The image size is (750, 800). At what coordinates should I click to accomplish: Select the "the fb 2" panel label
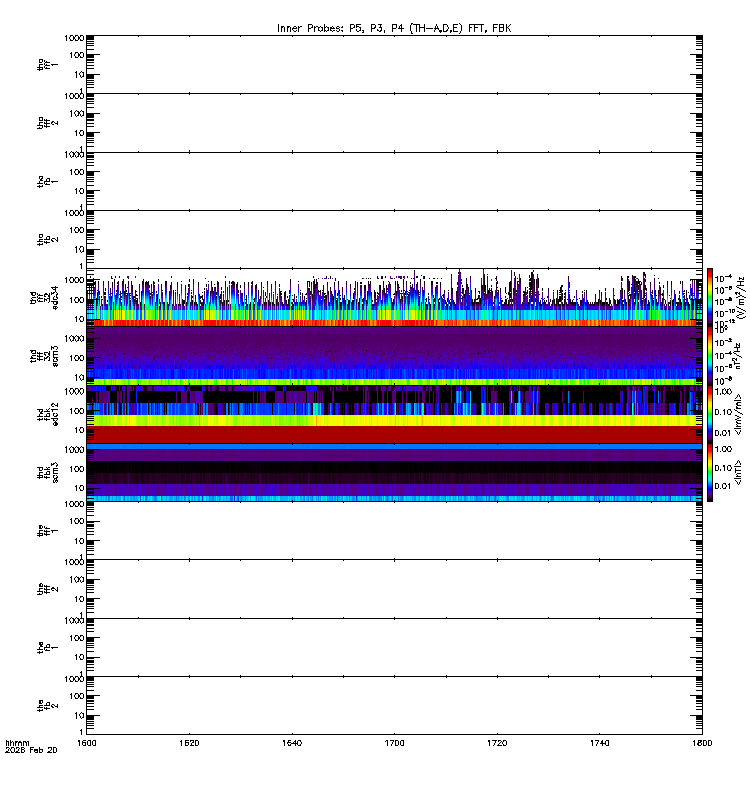pos(47,706)
